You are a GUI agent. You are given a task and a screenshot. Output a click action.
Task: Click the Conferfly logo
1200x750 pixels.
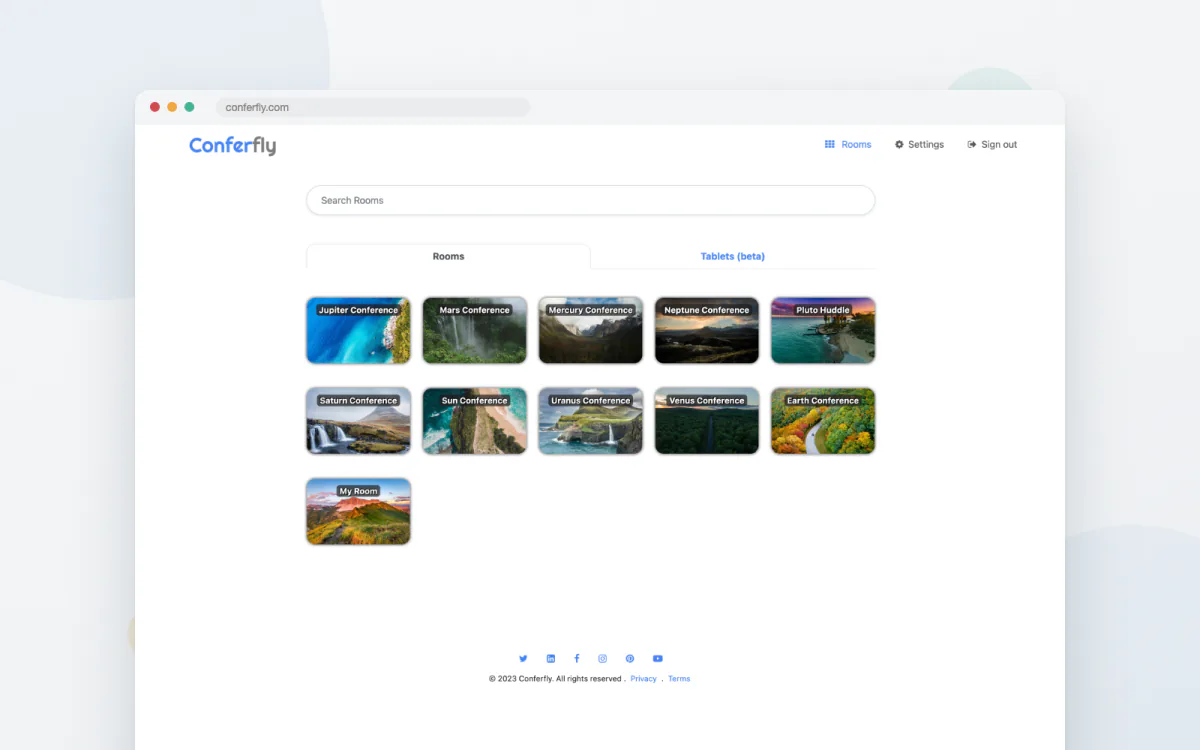pyautogui.click(x=233, y=146)
